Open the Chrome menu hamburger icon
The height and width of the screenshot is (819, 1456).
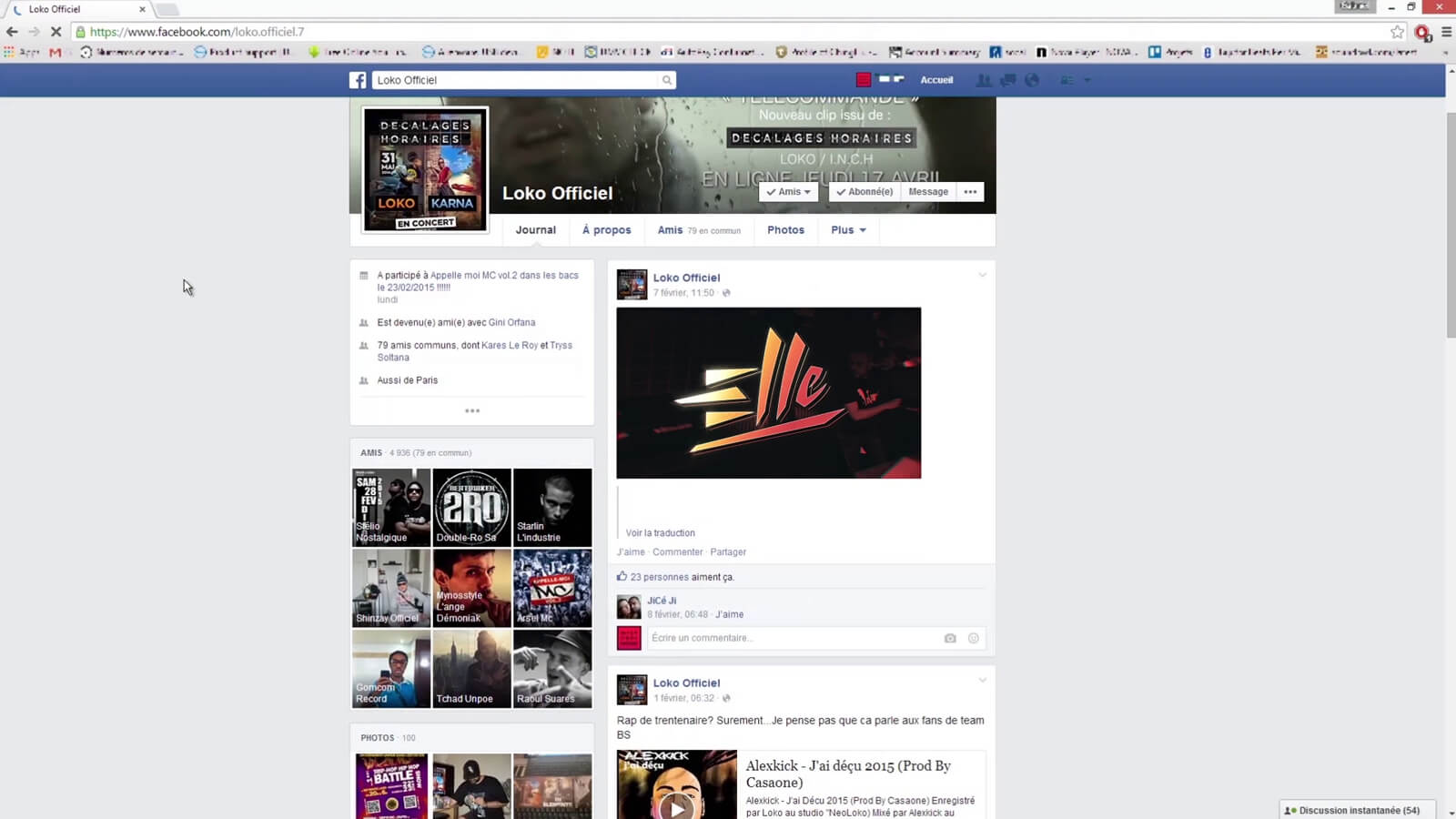(x=1446, y=32)
